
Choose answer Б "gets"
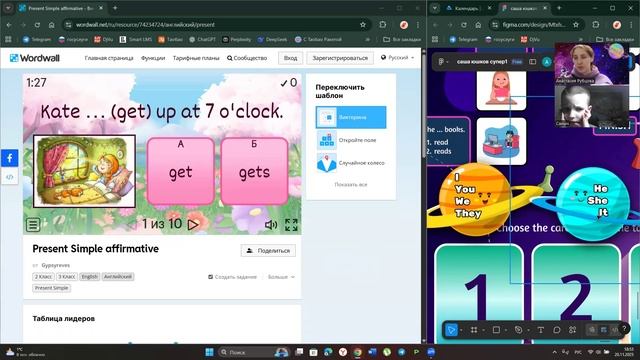click(x=254, y=171)
